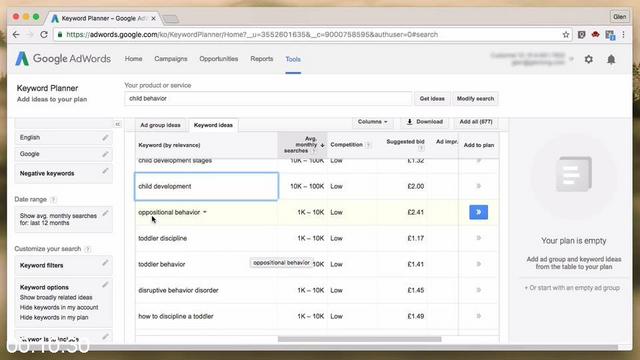Open the Reports menu
Image resolution: width=640 pixels, height=360 pixels.
click(262, 59)
